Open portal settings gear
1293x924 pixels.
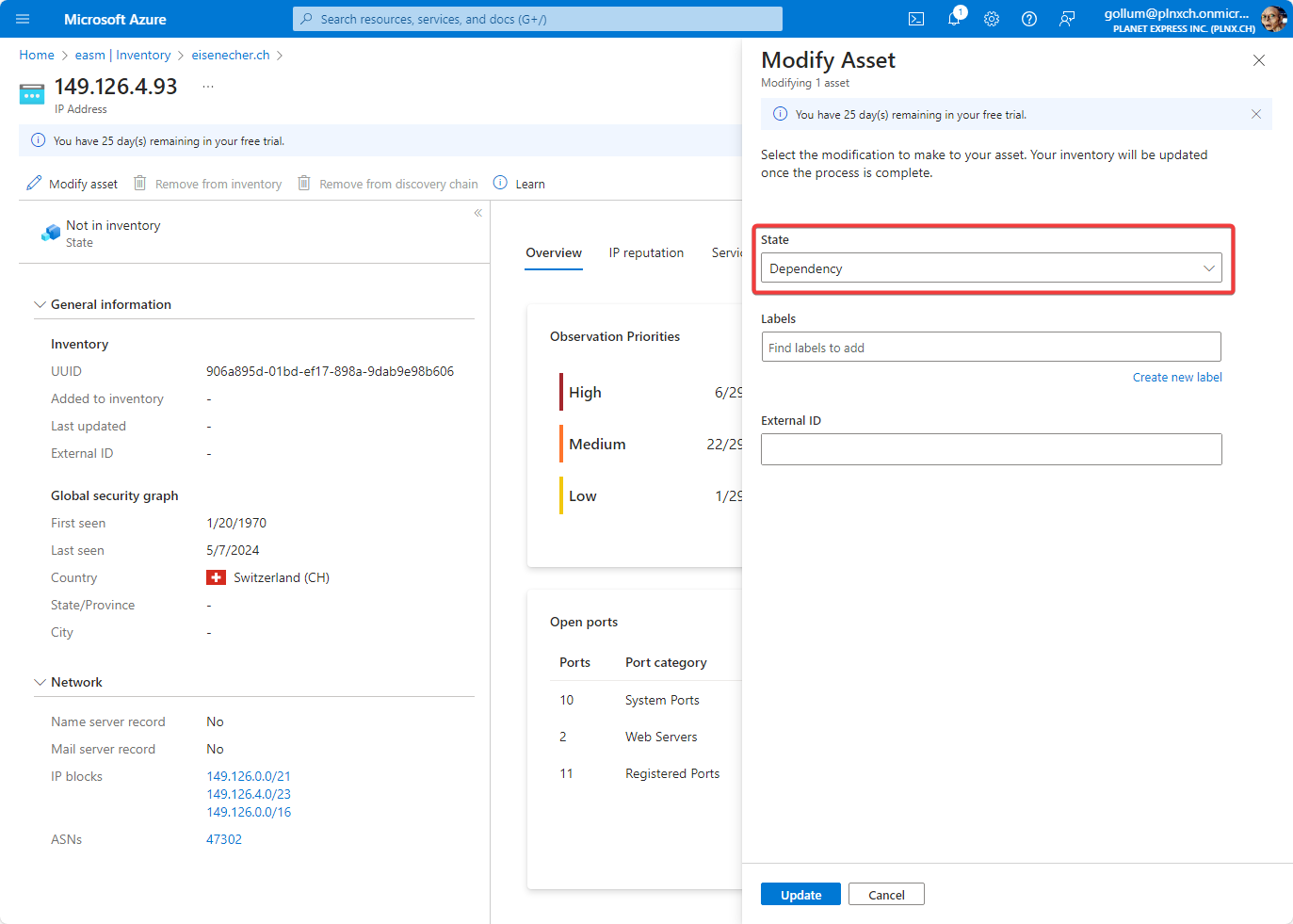pyautogui.click(x=992, y=19)
